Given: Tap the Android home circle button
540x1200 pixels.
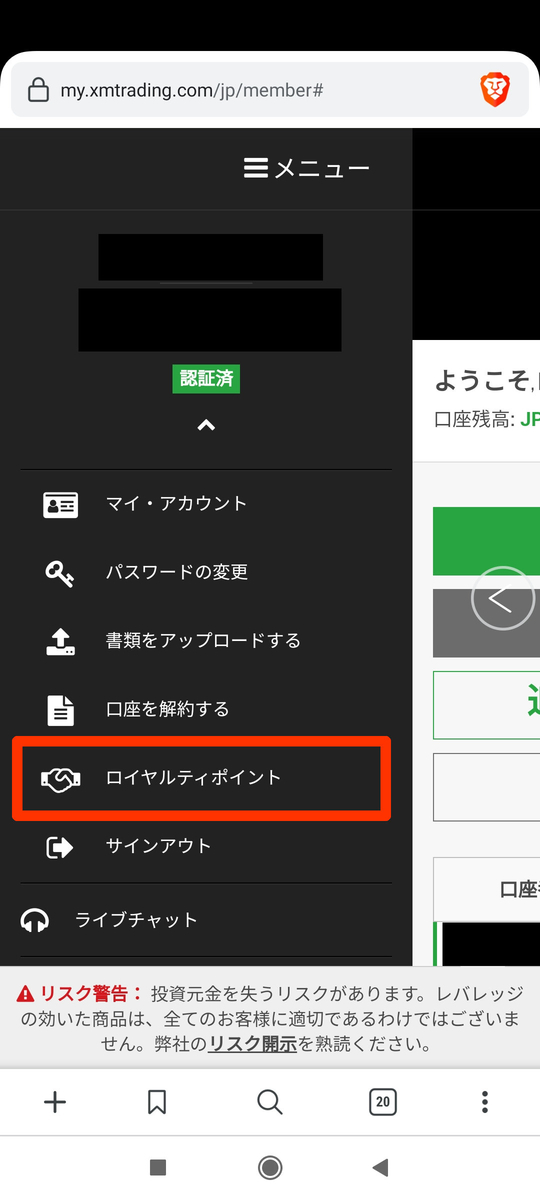Looking at the screenshot, I should [270, 1167].
